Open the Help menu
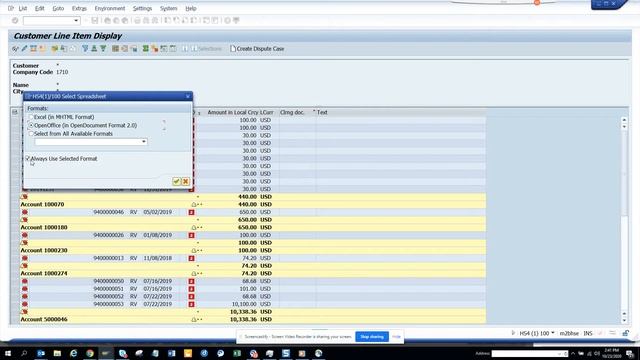Screen dimensions: 640x360 coord(191,8)
